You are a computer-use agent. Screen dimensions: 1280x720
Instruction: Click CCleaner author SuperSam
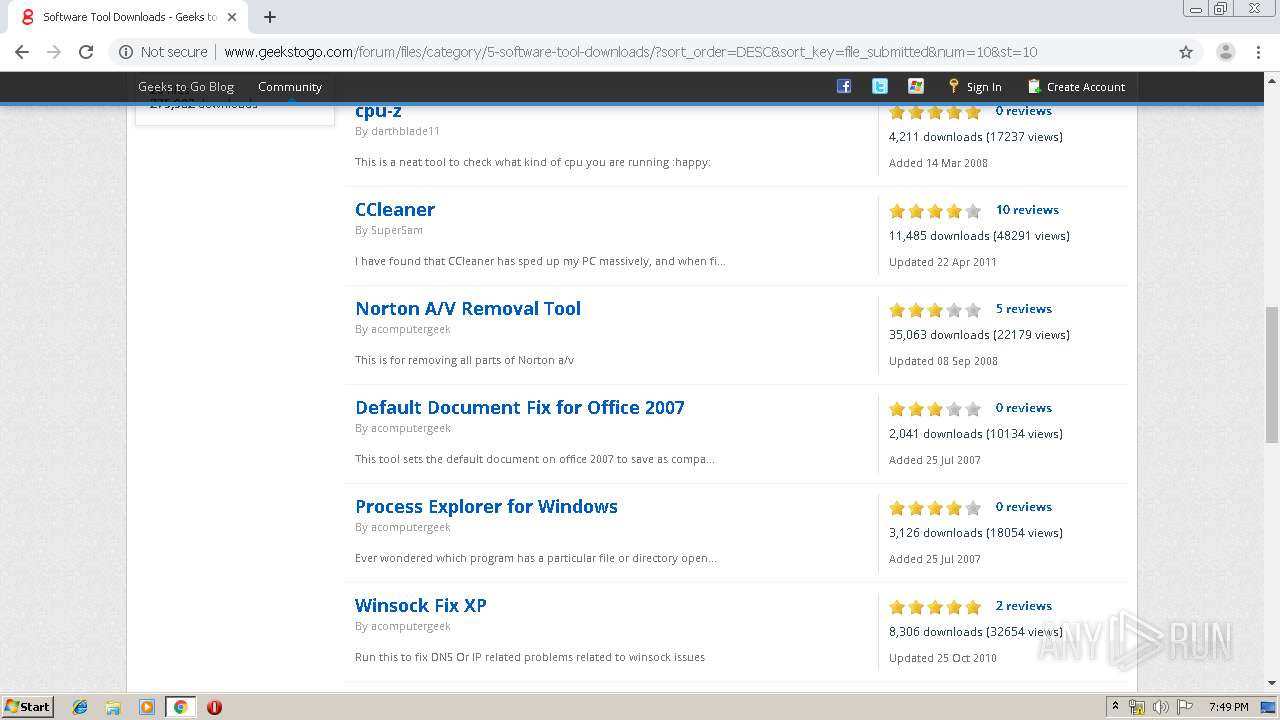coord(397,230)
